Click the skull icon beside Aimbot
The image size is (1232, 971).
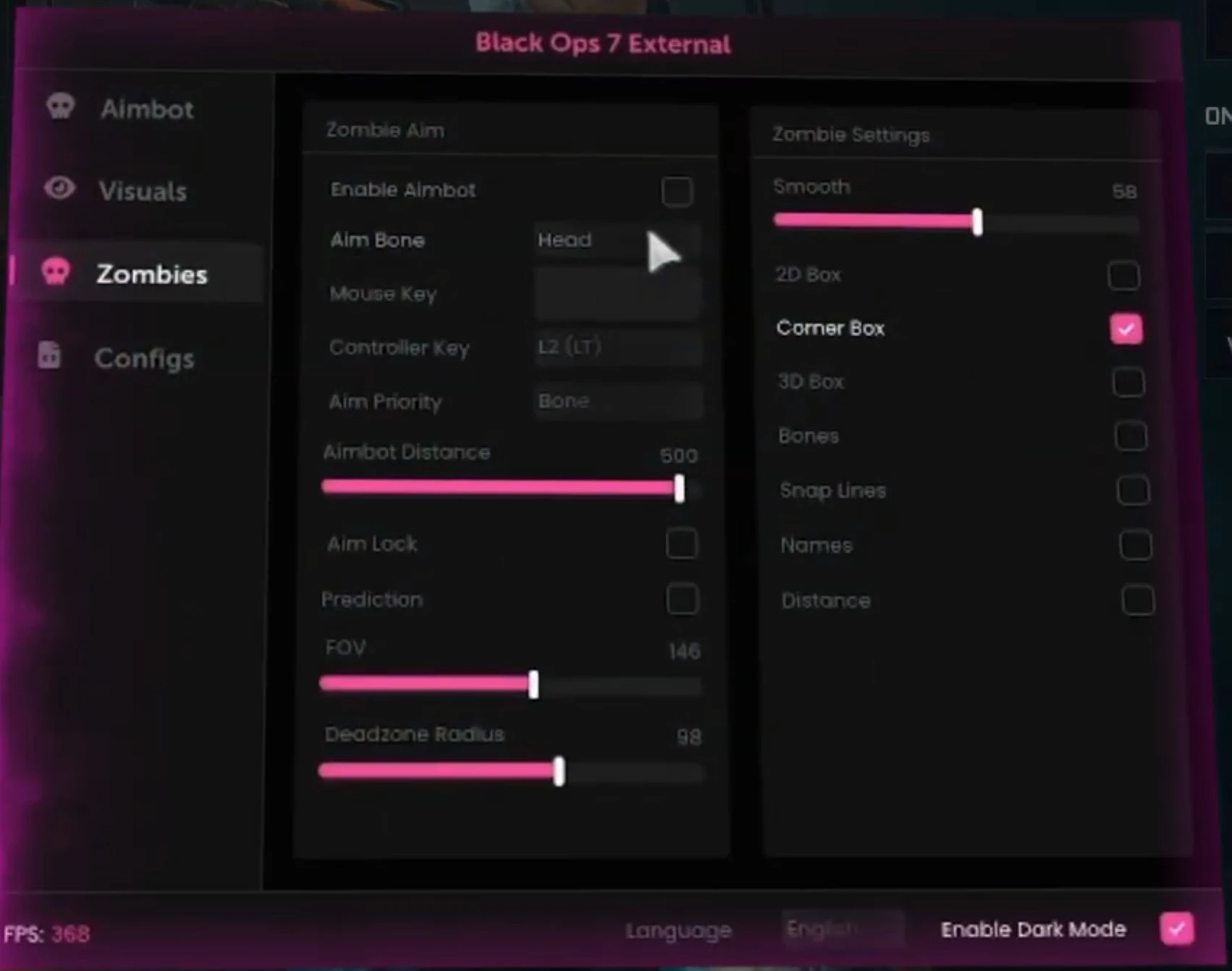[x=60, y=106]
